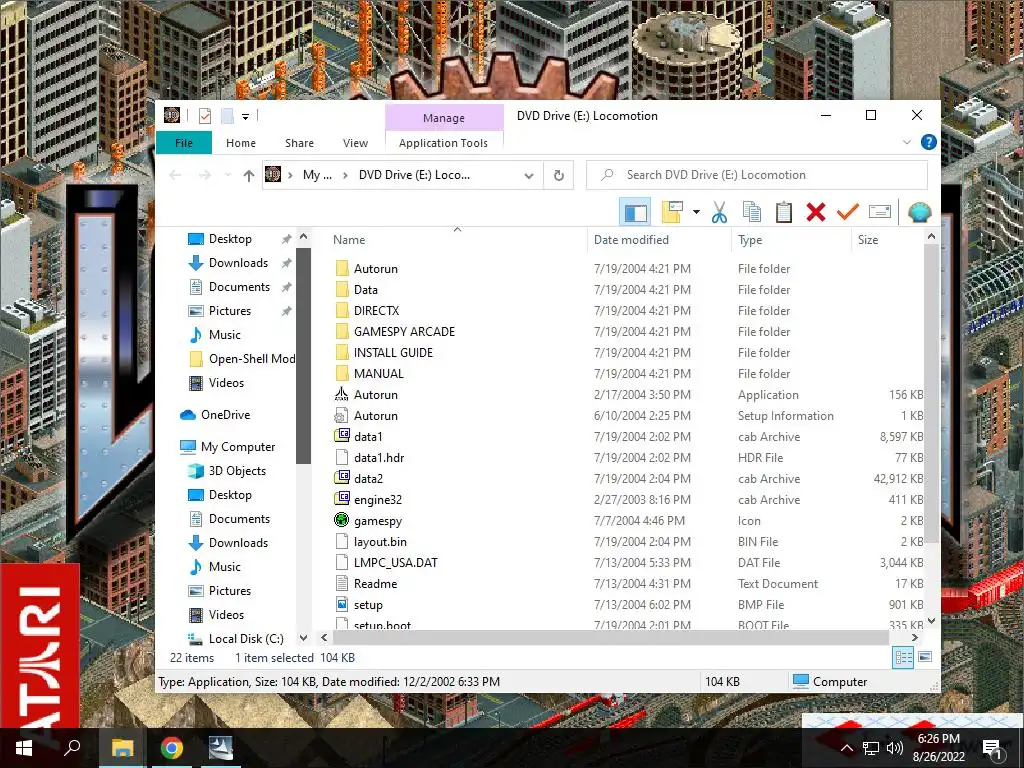Open the address bar history dropdown

[529, 175]
